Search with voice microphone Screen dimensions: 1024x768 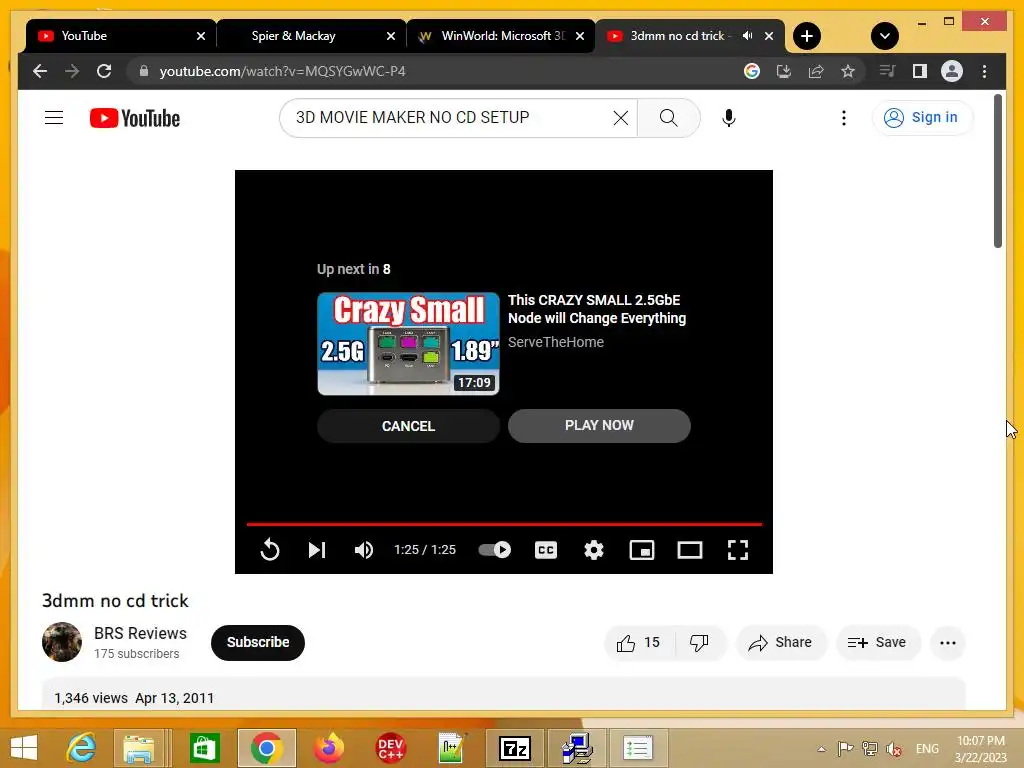point(729,118)
